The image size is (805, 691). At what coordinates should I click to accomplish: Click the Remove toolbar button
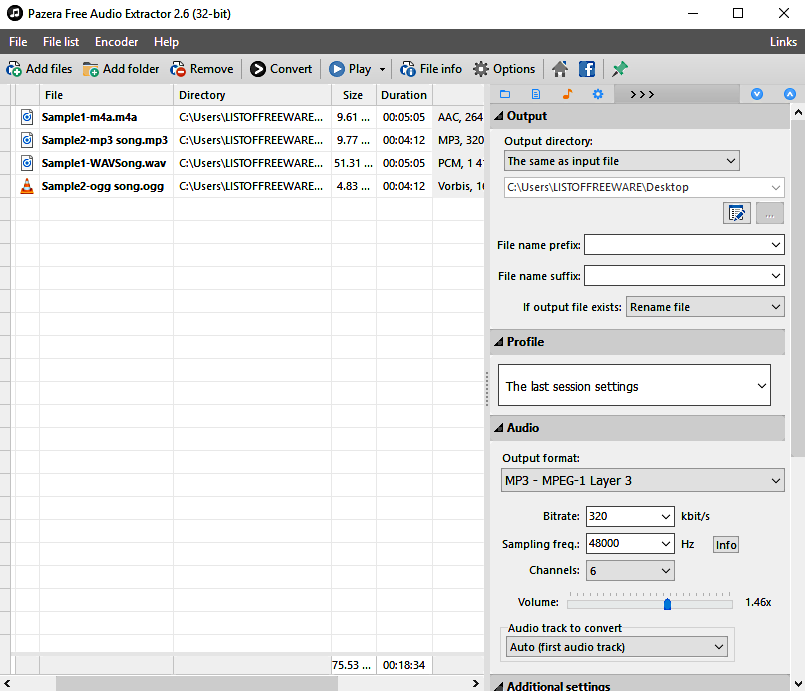click(x=202, y=69)
